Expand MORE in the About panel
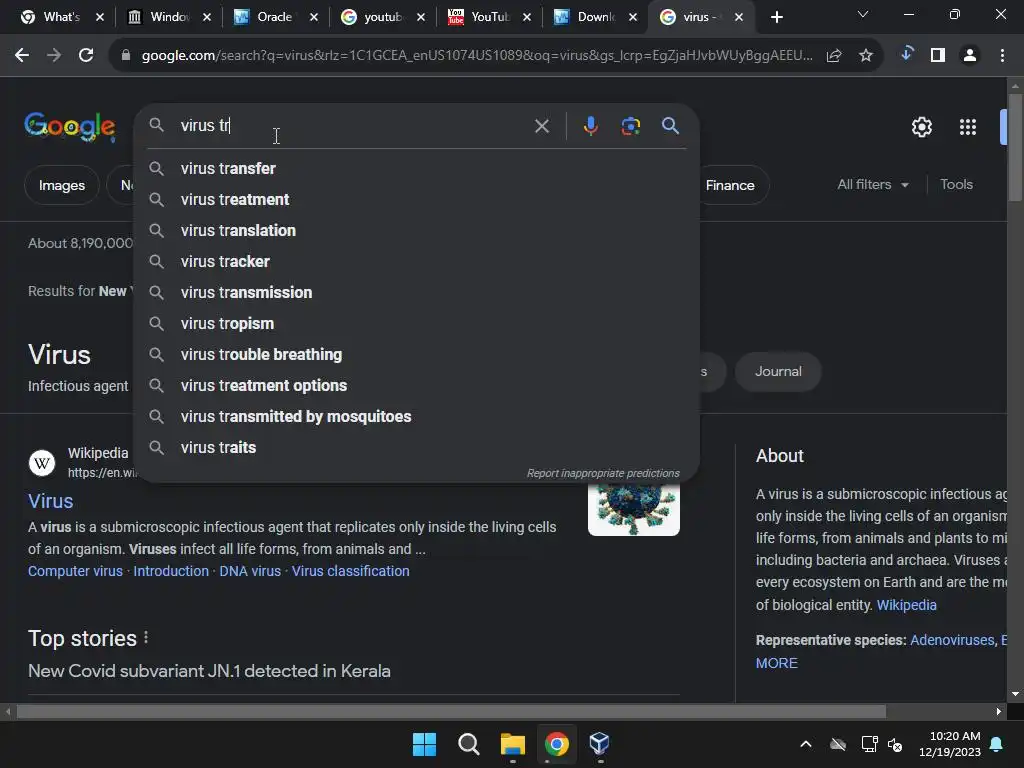This screenshot has width=1024, height=768. [x=776, y=663]
